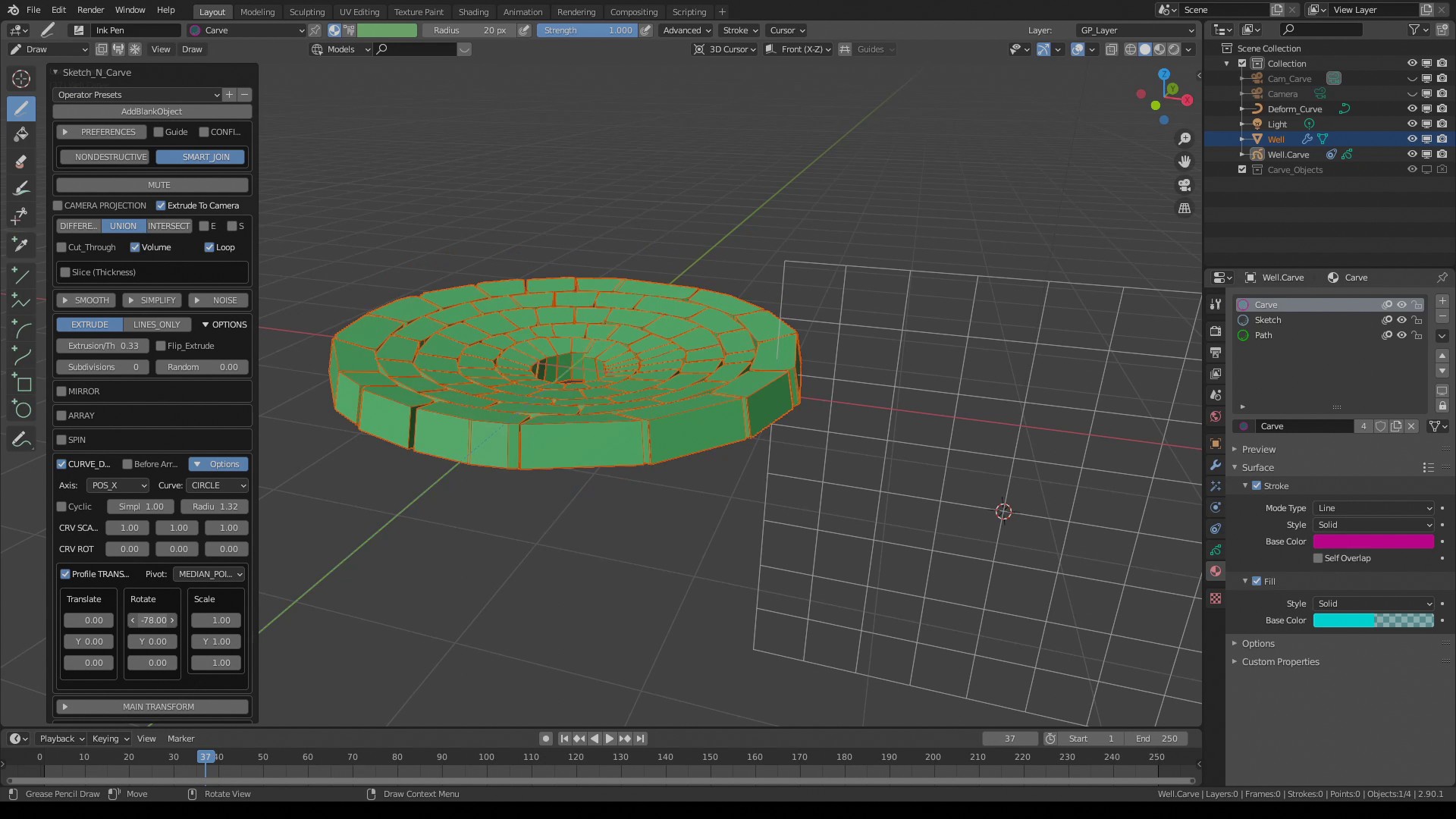The height and width of the screenshot is (819, 1456).
Task: Switch to the Sculpting workspace tab
Action: click(306, 11)
